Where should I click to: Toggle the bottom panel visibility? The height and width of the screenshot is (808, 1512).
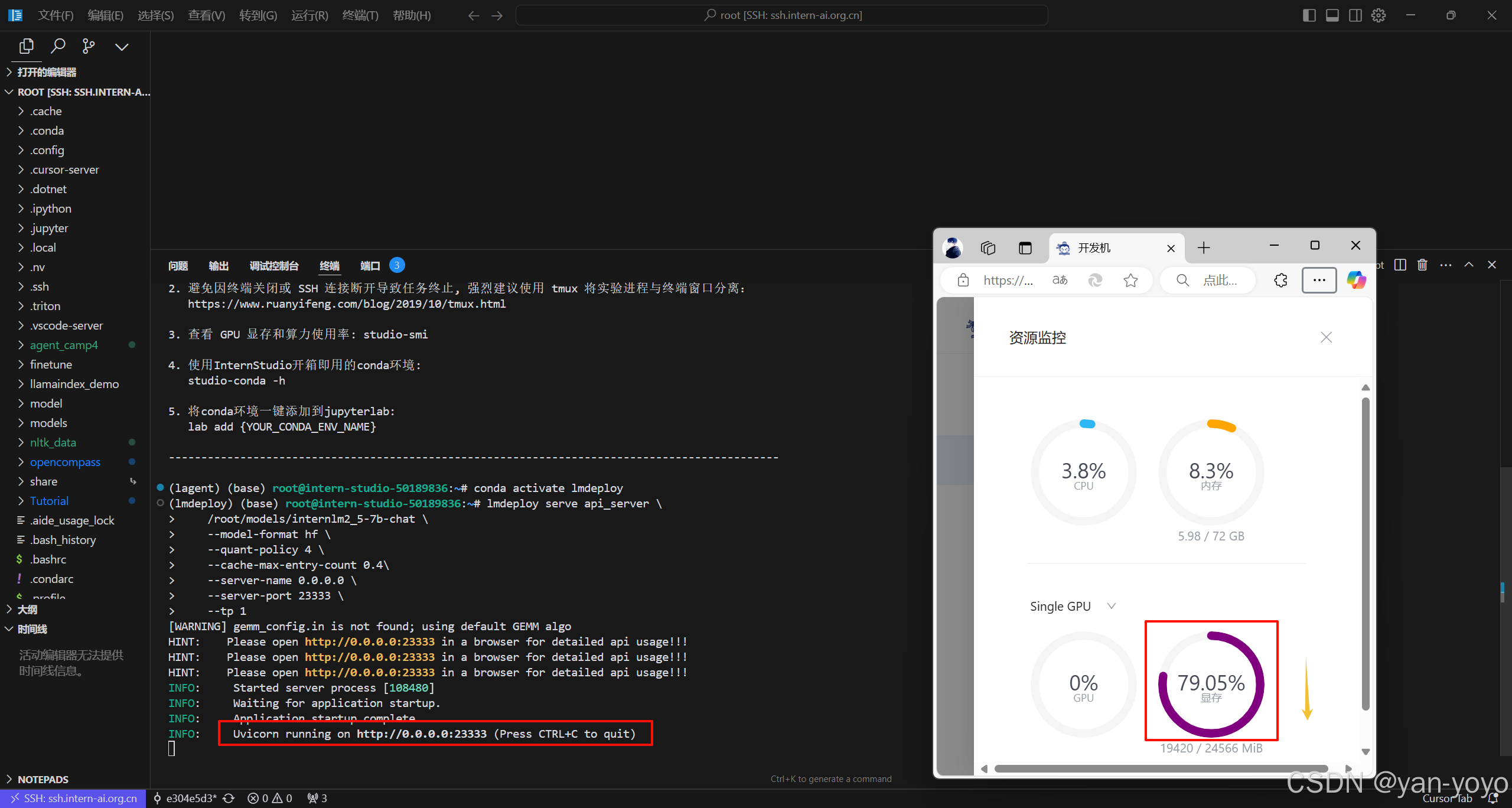1332,15
